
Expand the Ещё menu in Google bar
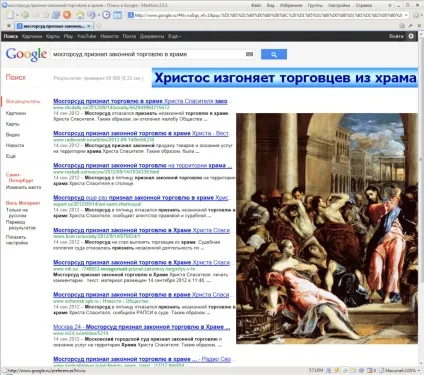(x=175, y=36)
